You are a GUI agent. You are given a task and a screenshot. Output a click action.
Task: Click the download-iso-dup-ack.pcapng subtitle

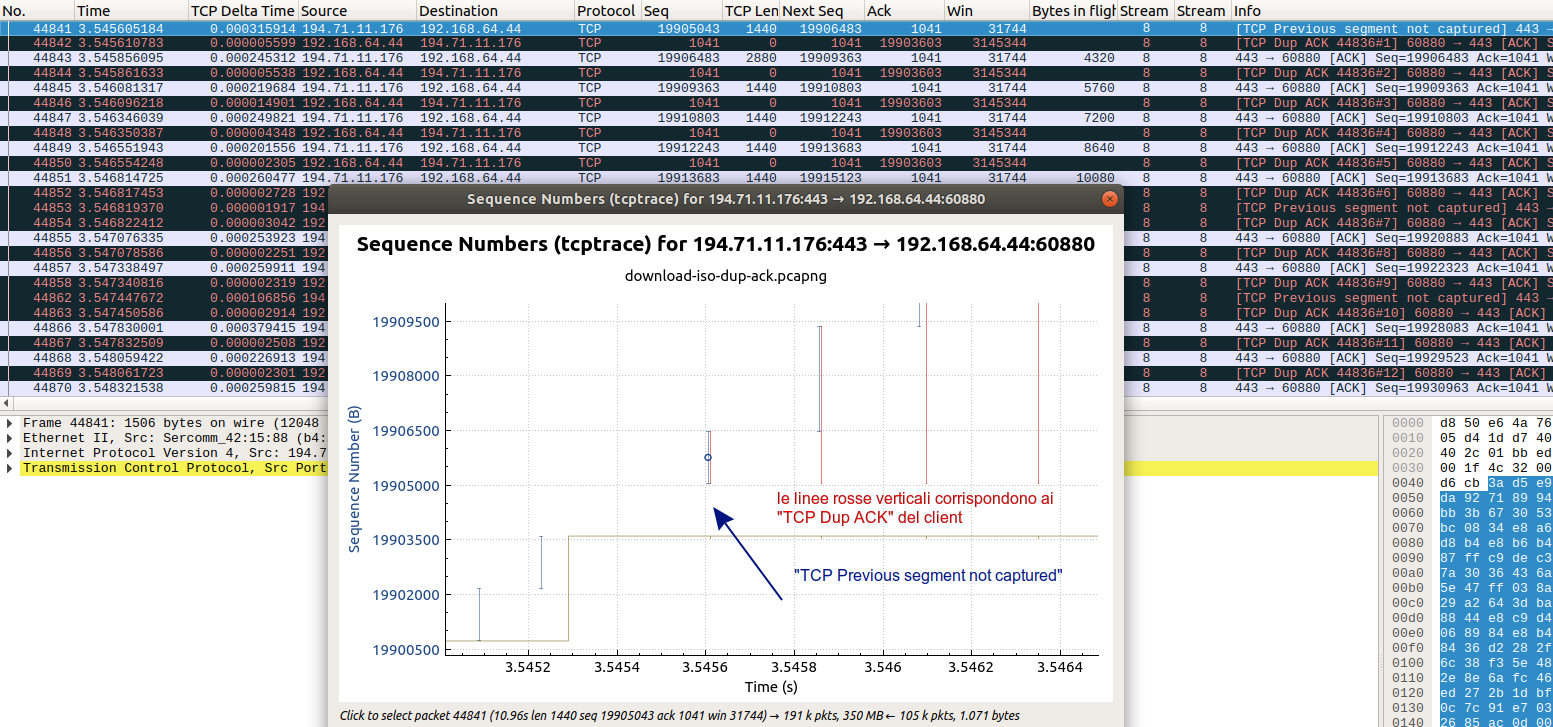726,276
